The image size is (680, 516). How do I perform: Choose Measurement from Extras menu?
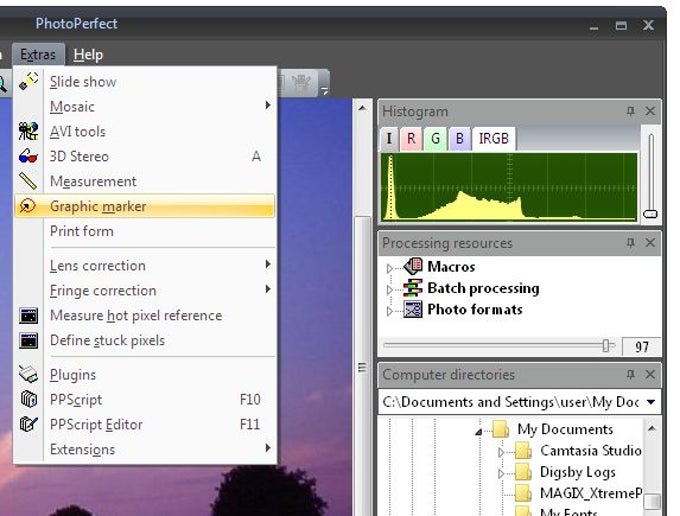(145, 181)
